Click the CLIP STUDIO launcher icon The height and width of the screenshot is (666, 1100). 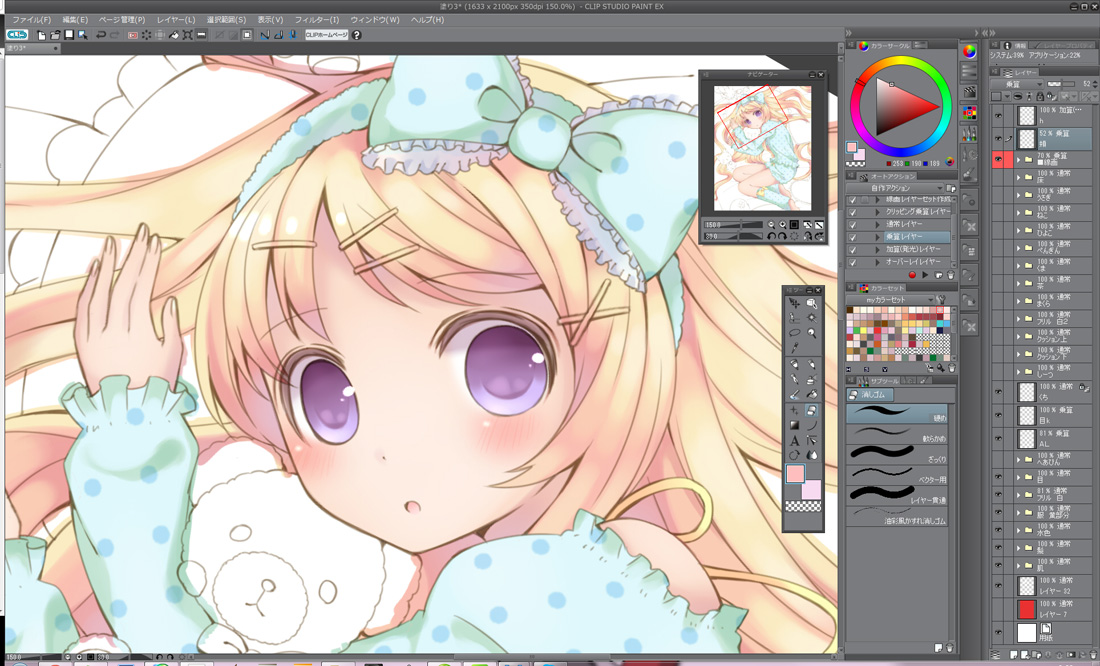(x=17, y=34)
